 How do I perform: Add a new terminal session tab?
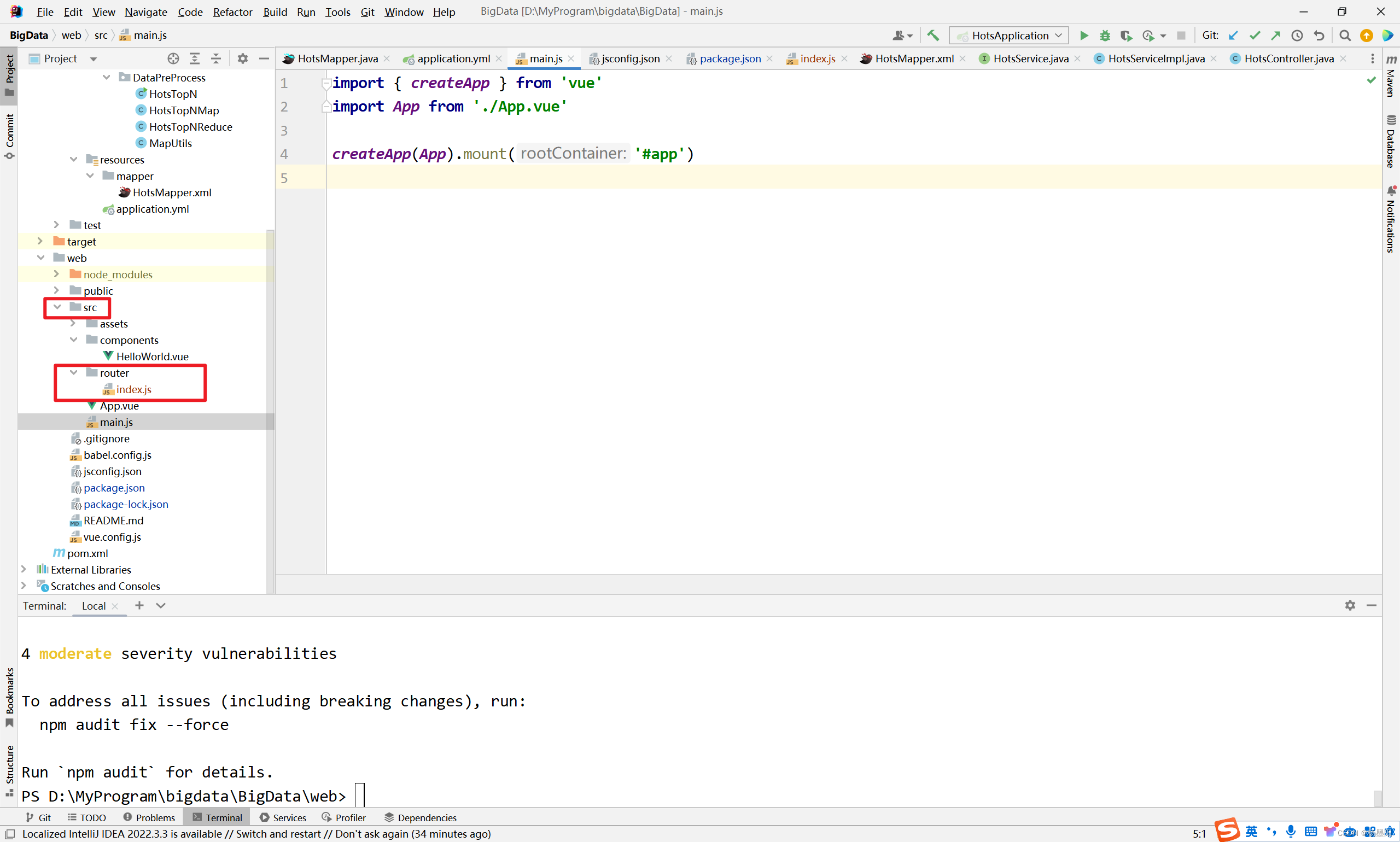[x=139, y=605]
